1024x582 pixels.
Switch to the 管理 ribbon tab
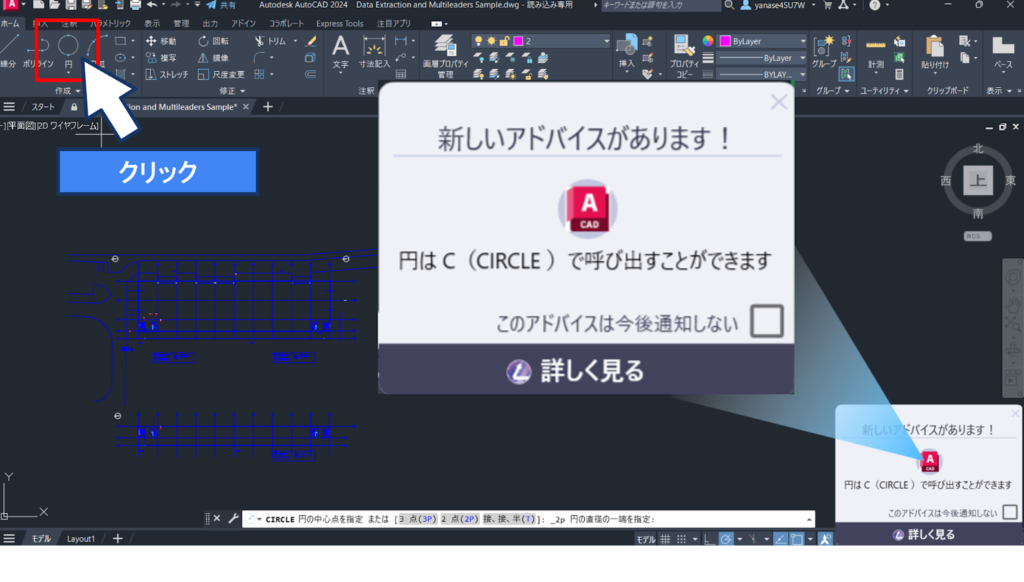[181, 24]
